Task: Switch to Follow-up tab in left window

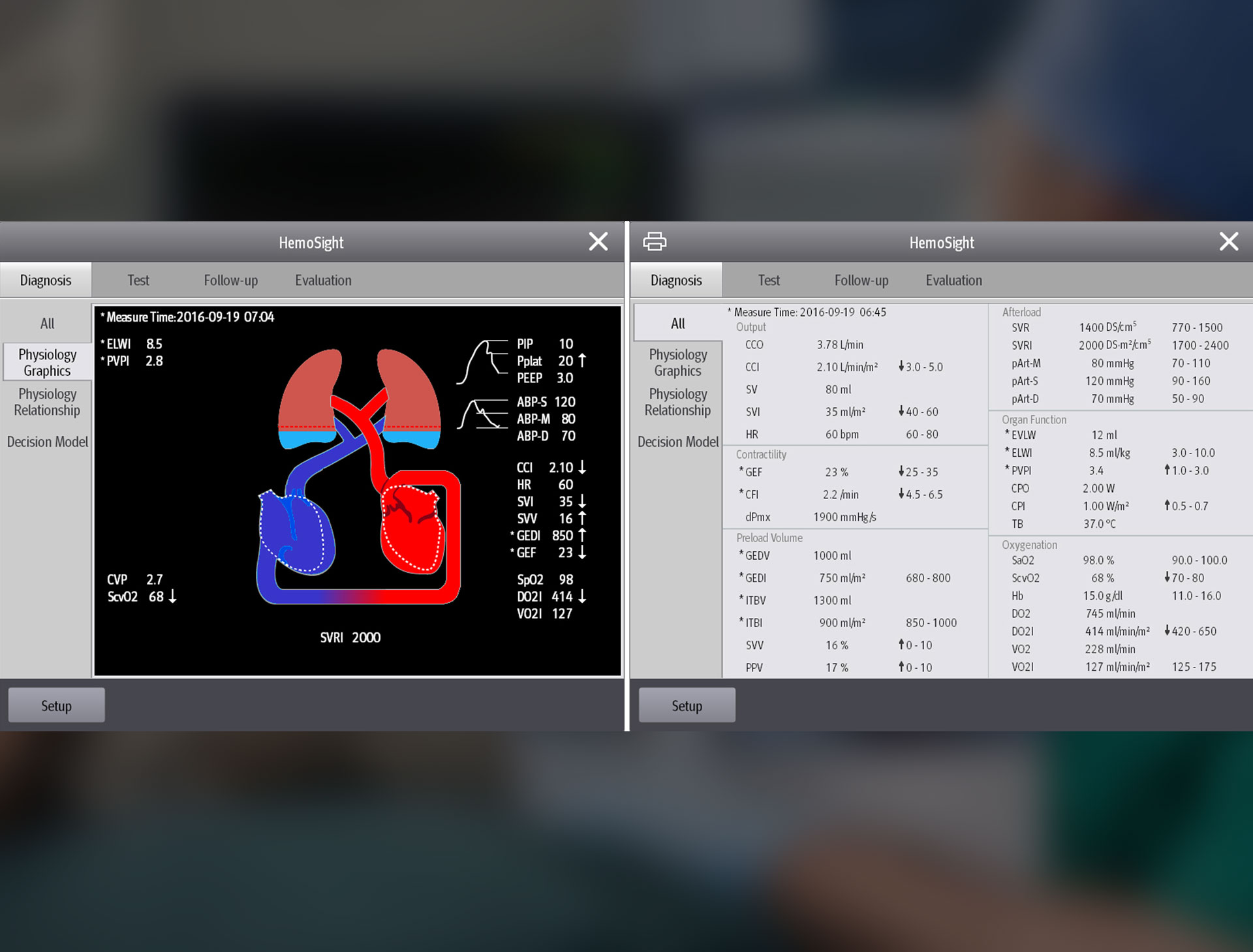Action: (230, 280)
